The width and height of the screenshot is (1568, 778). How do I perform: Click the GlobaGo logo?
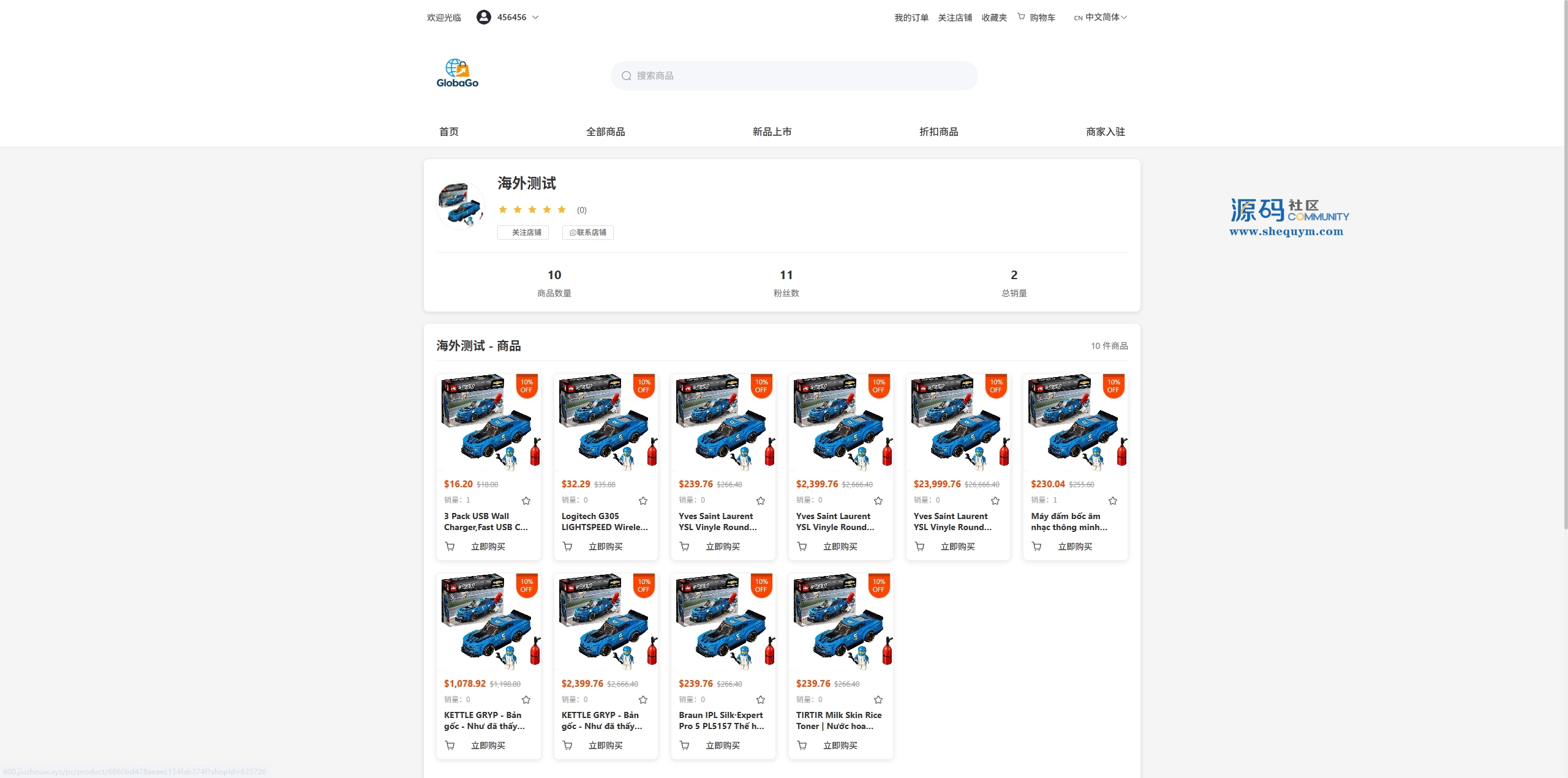tap(457, 73)
